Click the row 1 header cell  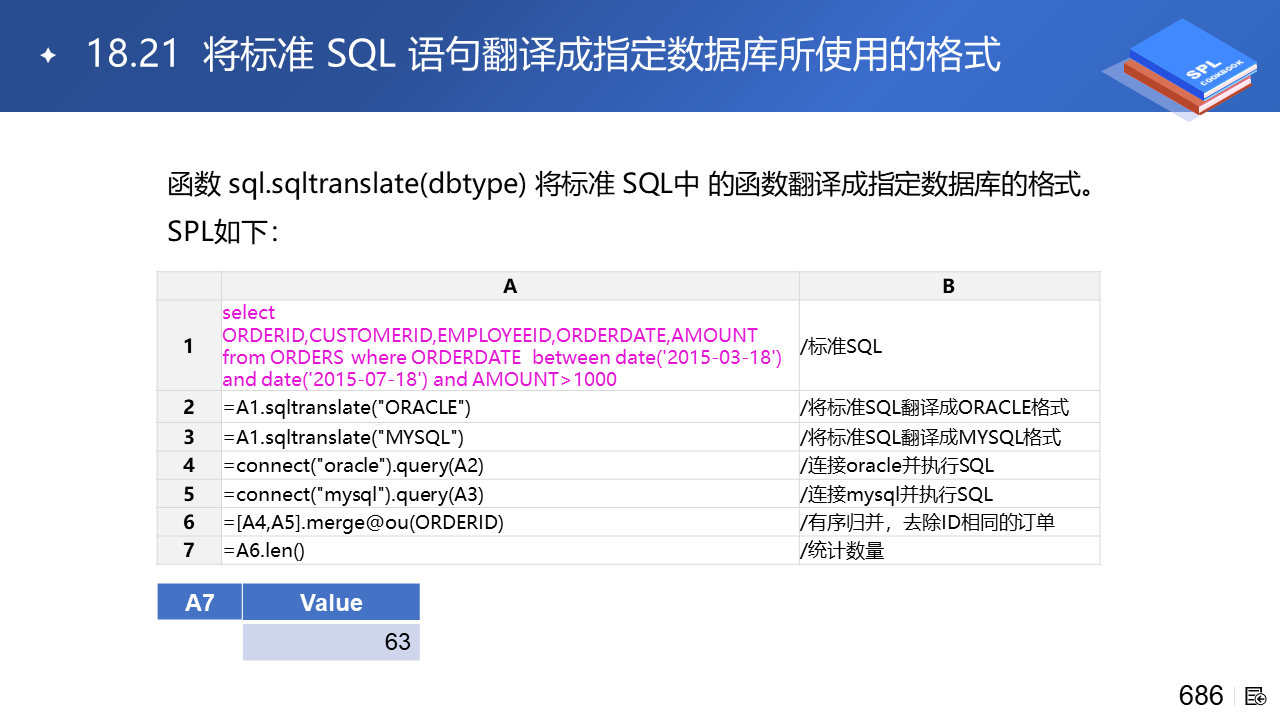[188, 346]
